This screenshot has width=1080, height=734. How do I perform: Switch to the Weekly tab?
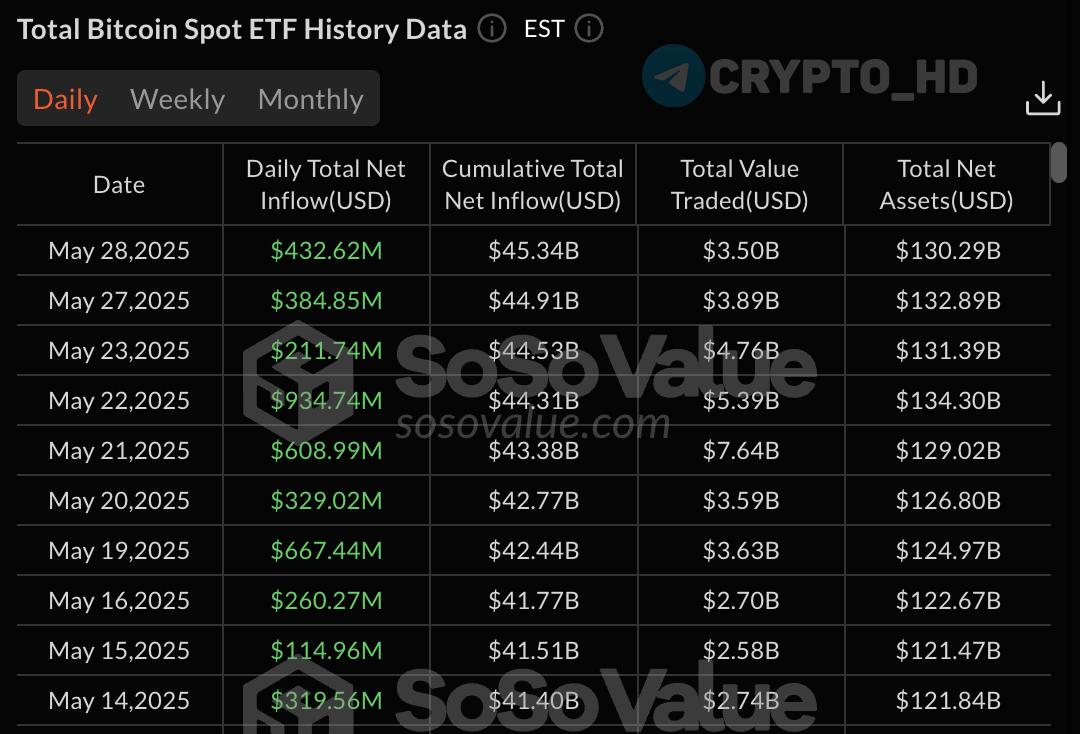point(178,99)
